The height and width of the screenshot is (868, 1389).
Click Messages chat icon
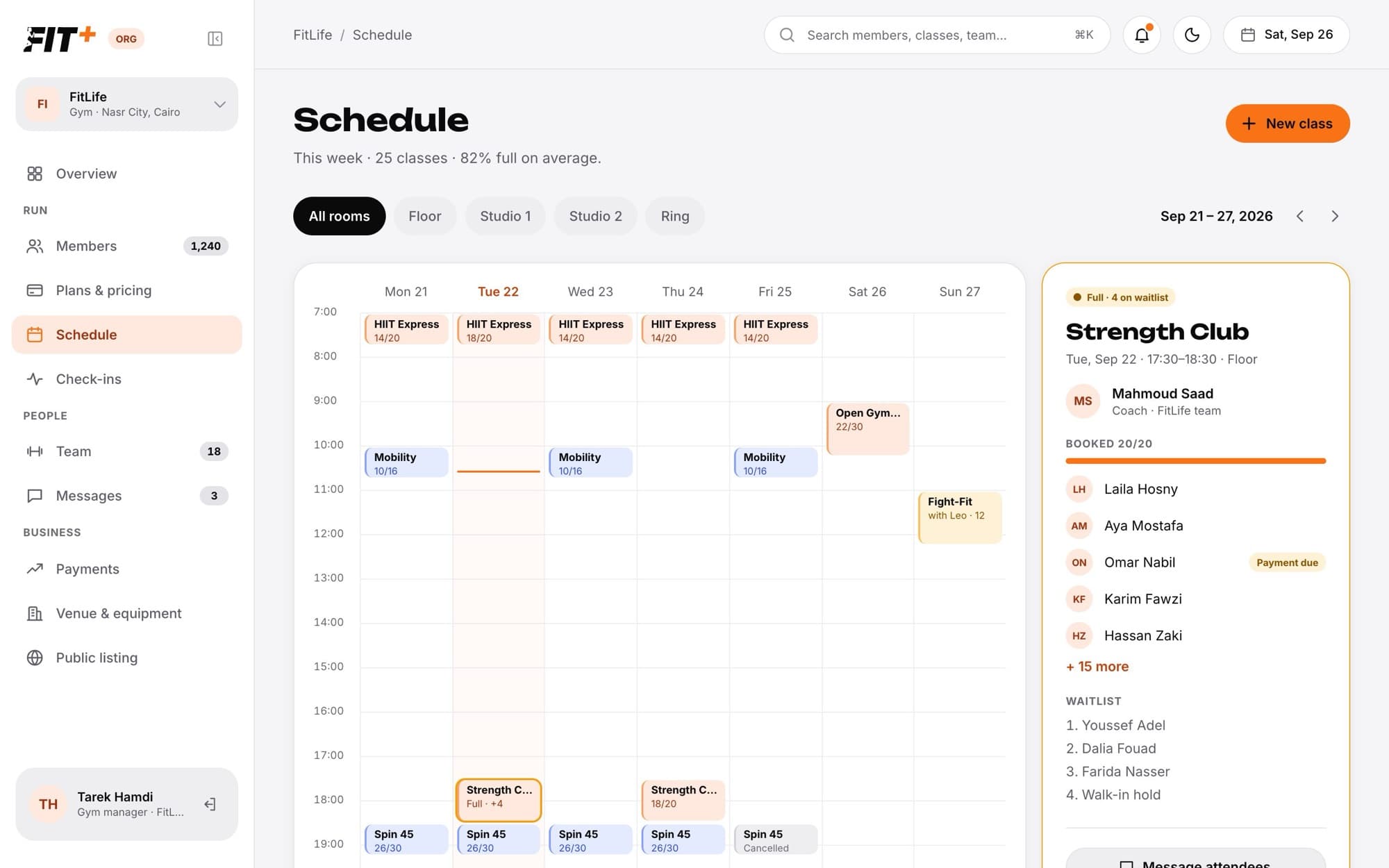pyautogui.click(x=35, y=496)
